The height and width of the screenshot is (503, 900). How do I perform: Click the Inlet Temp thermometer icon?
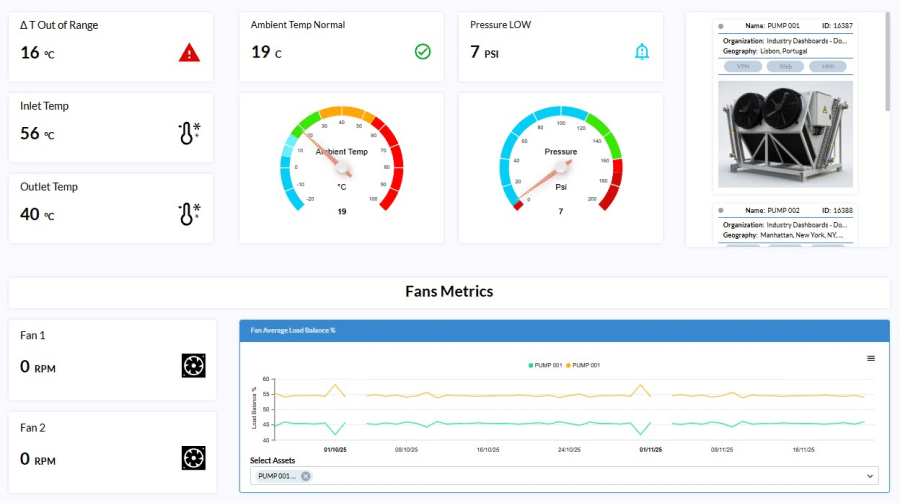[189, 134]
